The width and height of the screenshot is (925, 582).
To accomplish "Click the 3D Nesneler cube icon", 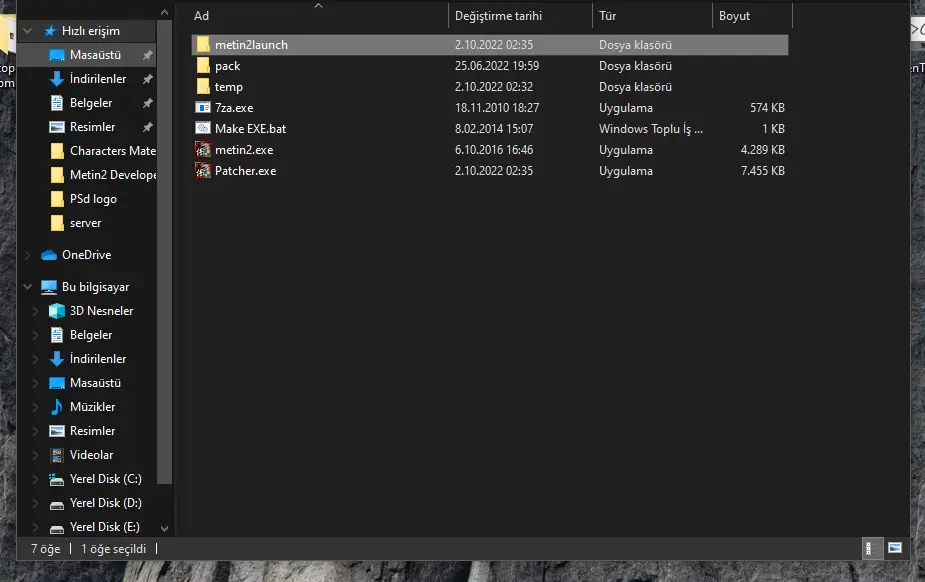I will coord(57,311).
